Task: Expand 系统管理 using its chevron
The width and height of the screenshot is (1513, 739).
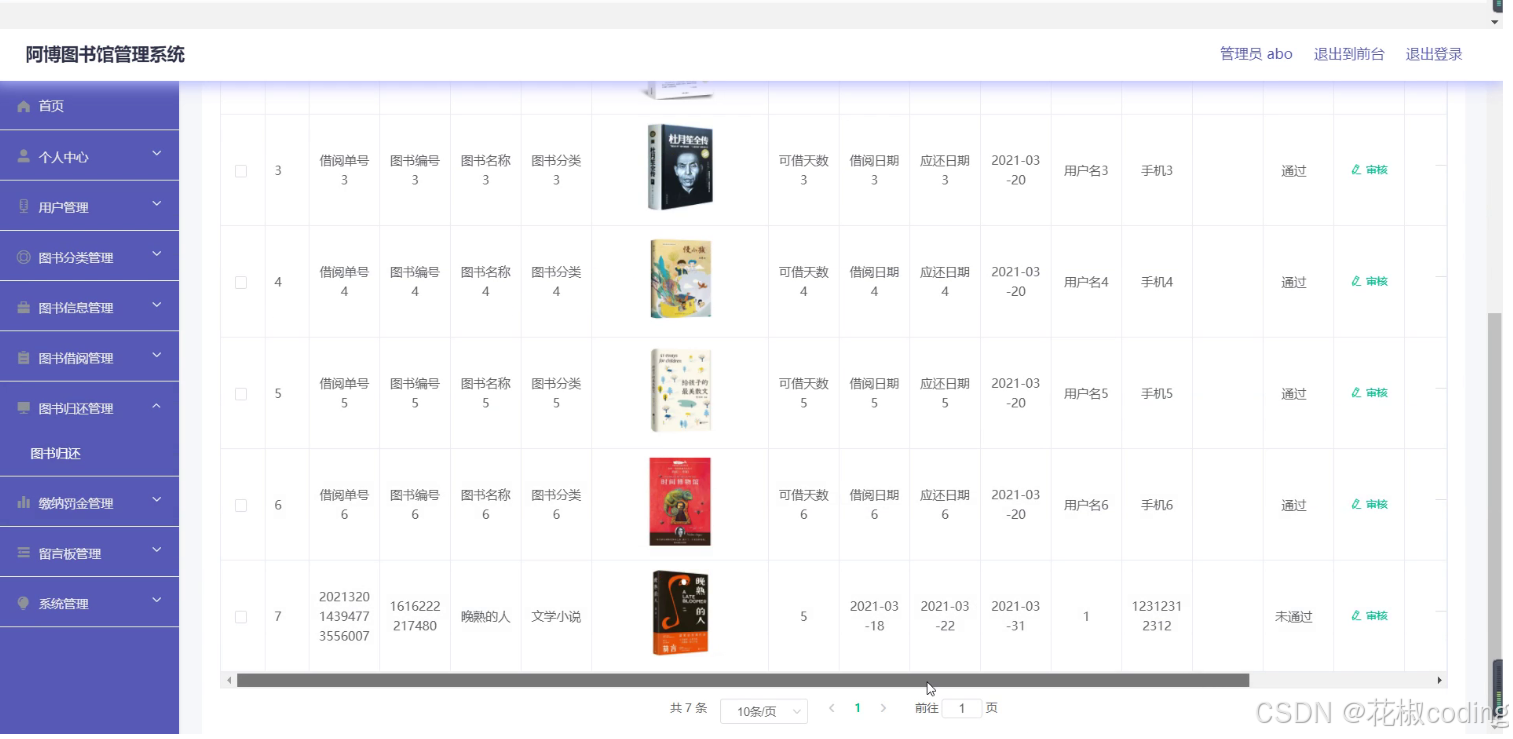Action: coord(157,600)
